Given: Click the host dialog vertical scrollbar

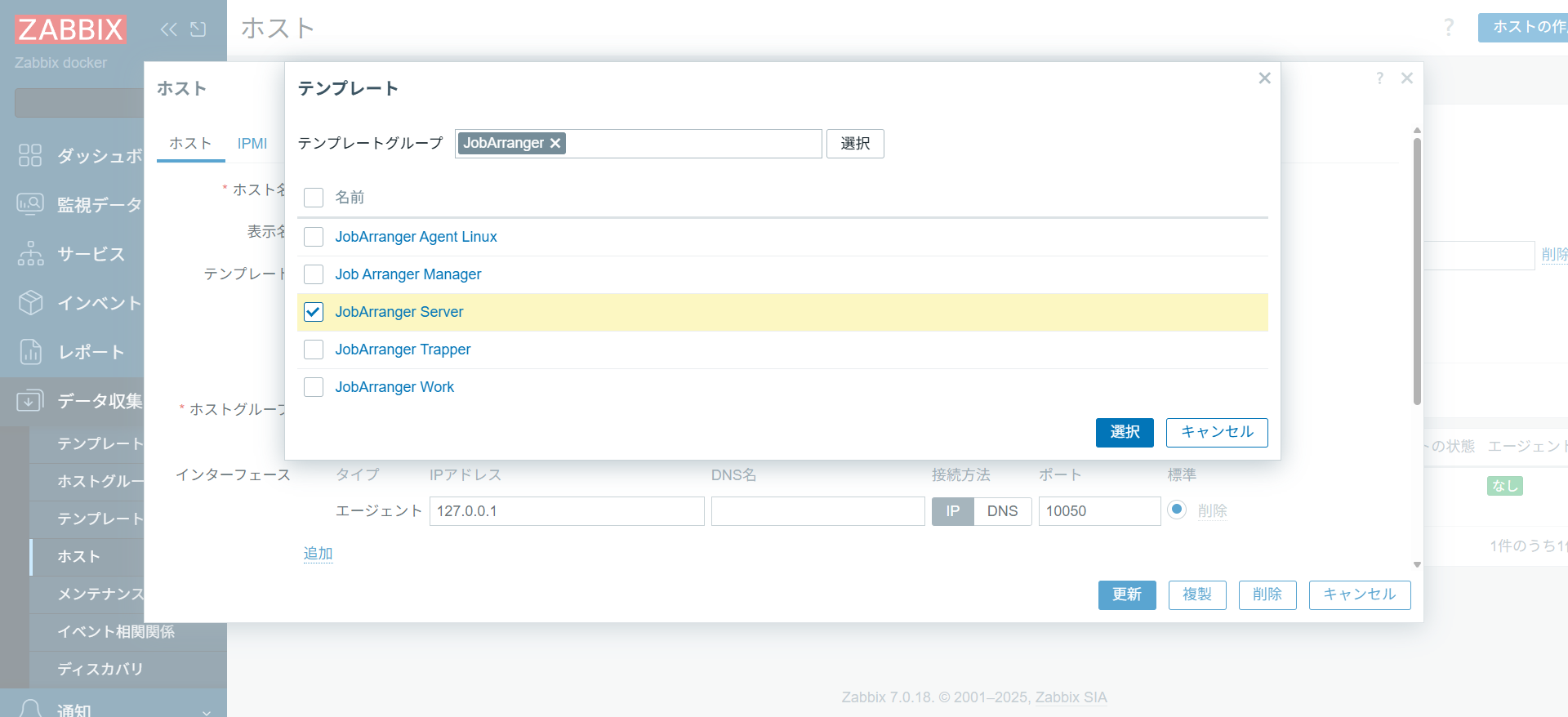Looking at the screenshot, I should click(1417, 269).
